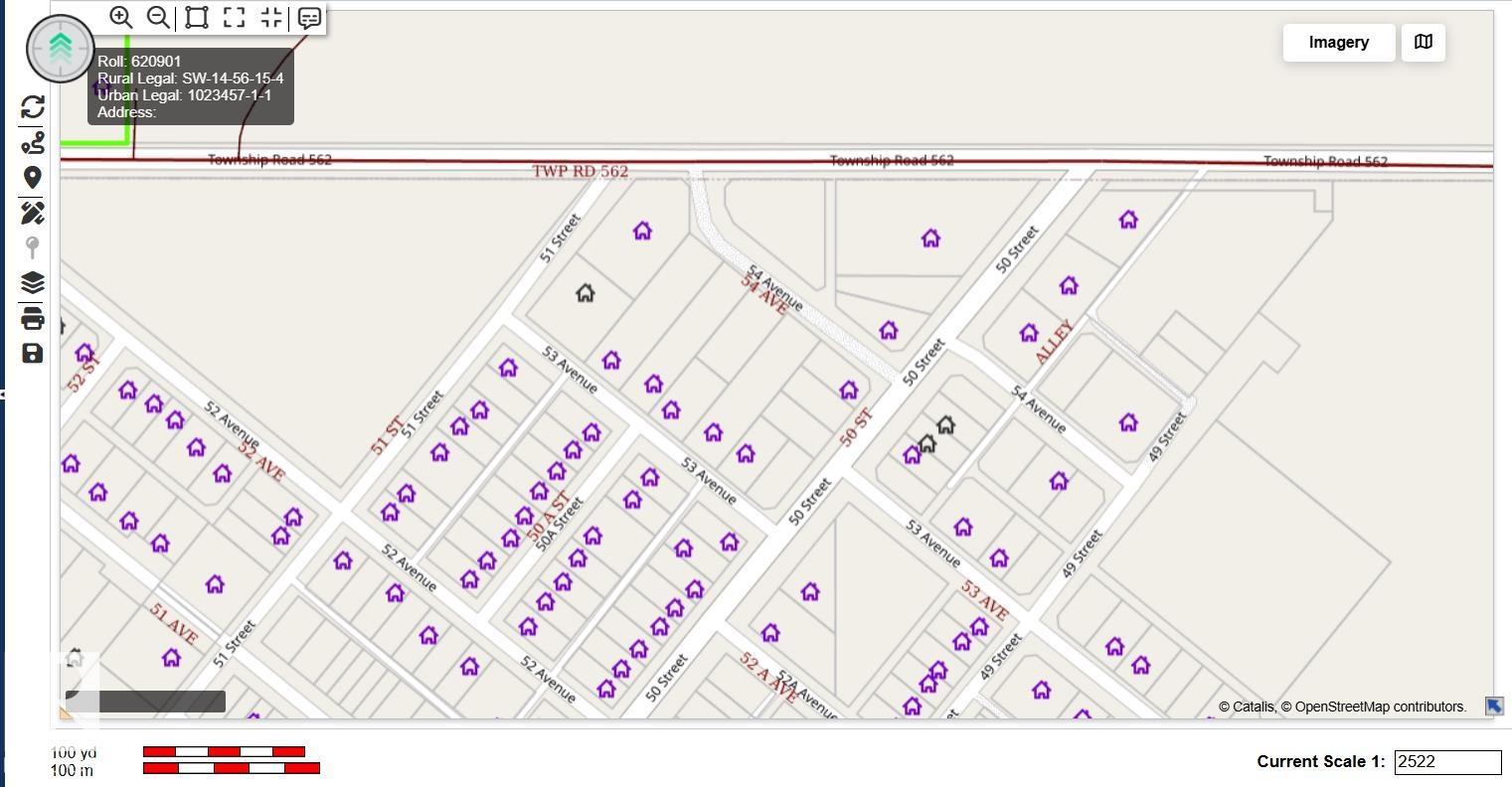Open the route measure tool icon
The image size is (1512, 787).
click(33, 143)
